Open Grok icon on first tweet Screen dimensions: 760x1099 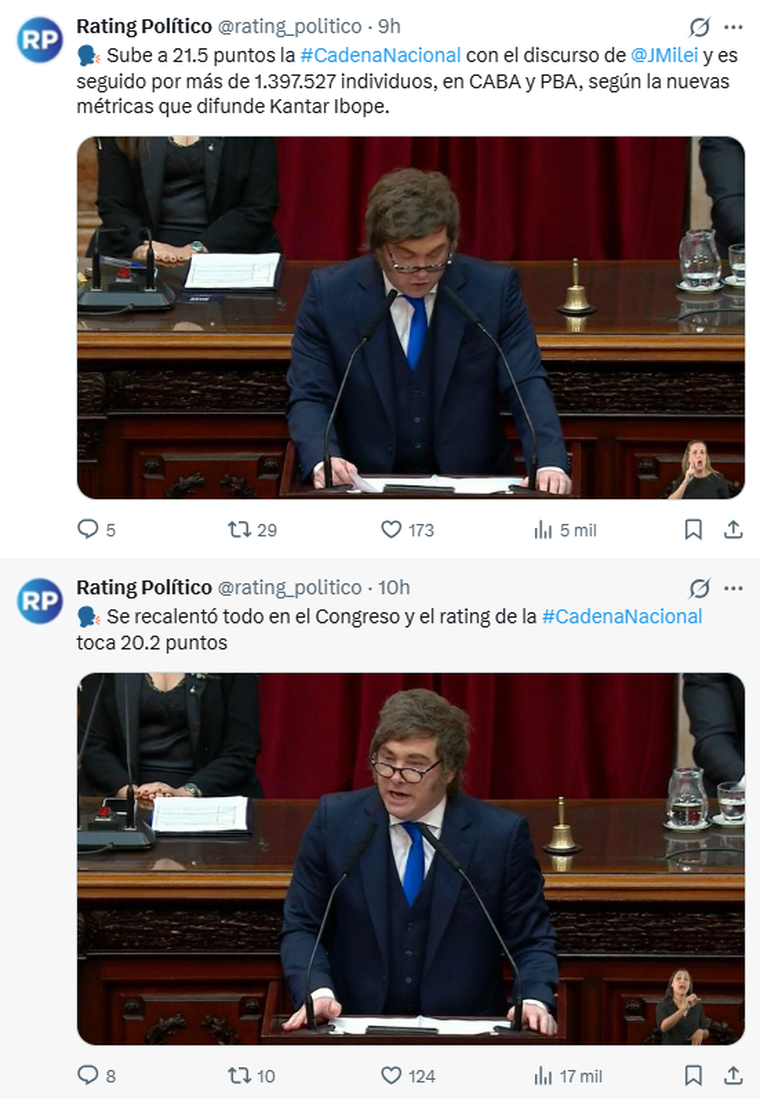(700, 27)
